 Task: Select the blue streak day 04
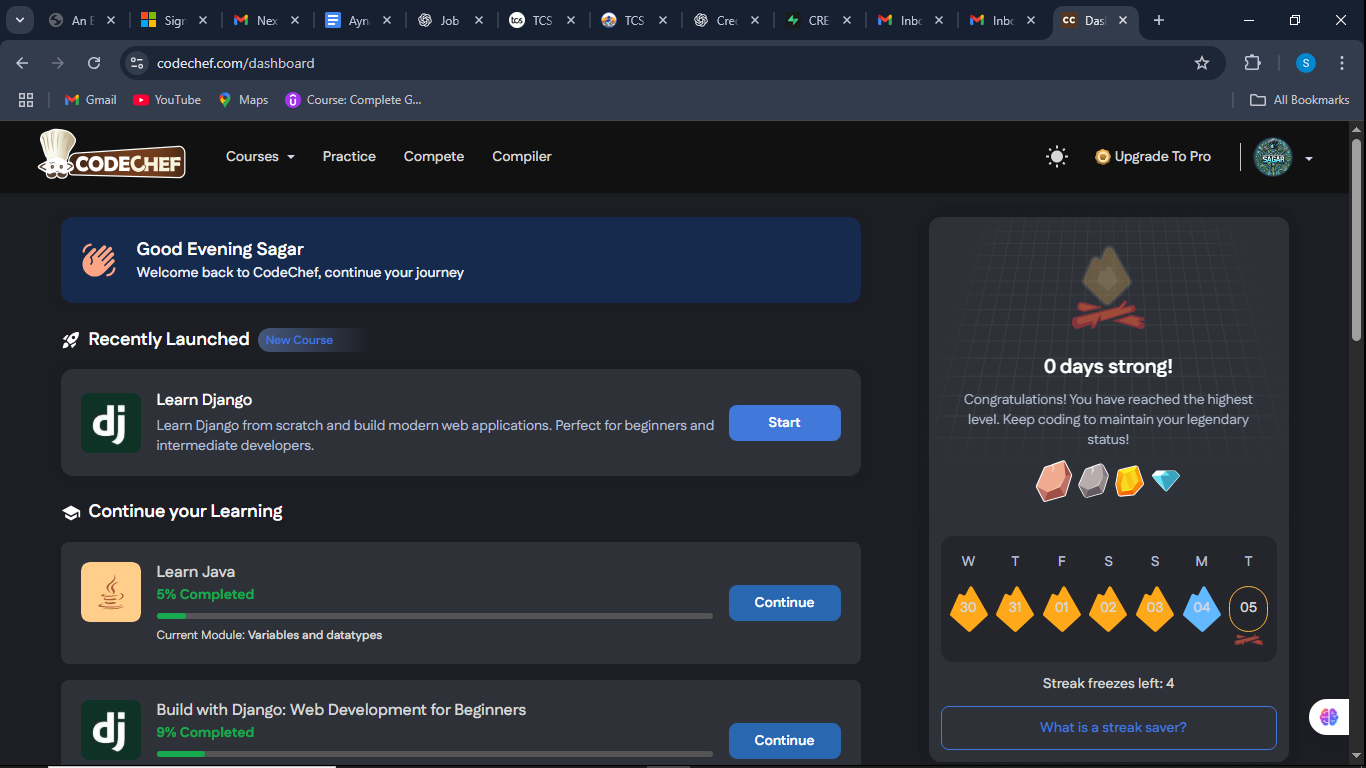1201,608
